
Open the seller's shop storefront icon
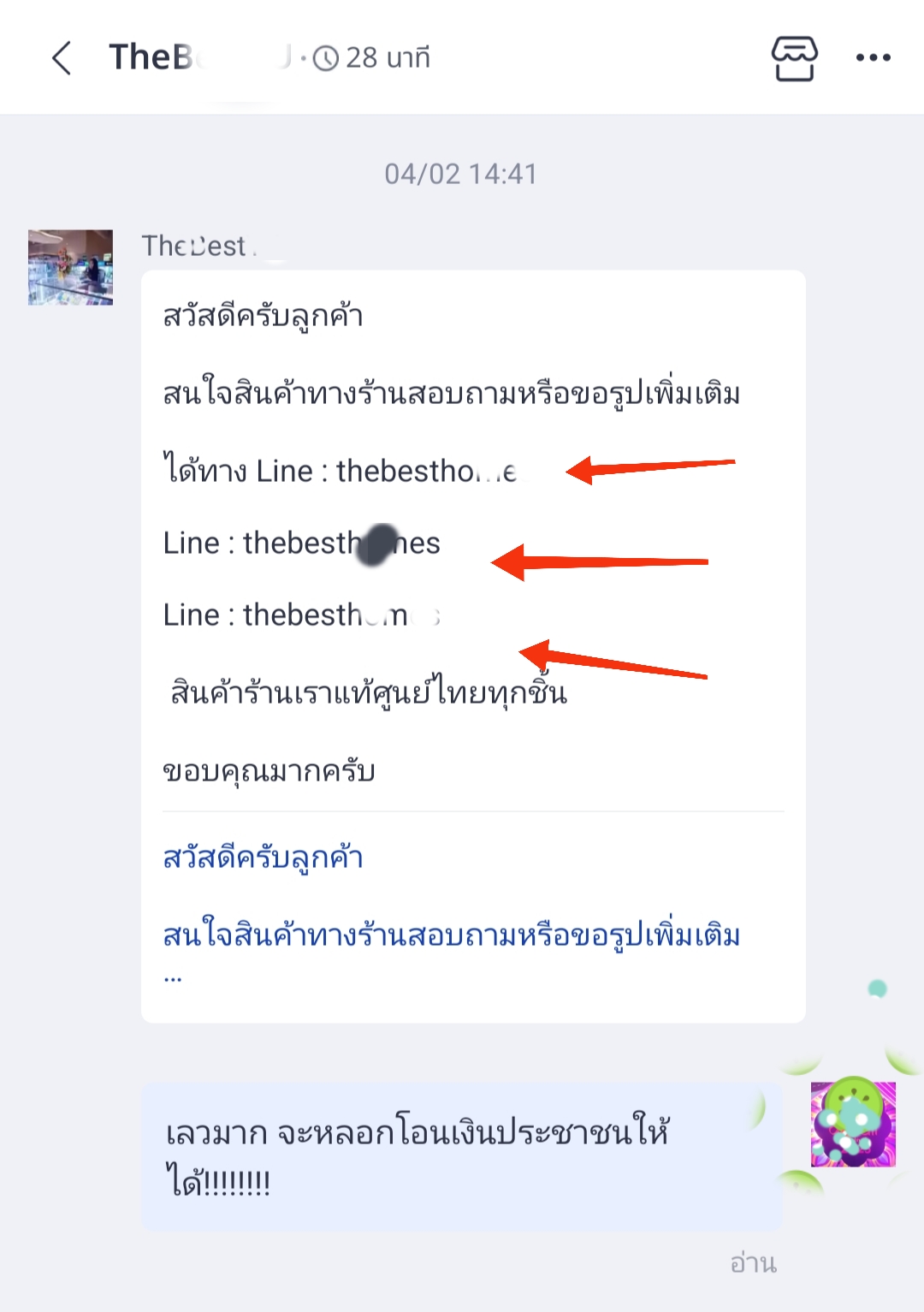point(795,58)
